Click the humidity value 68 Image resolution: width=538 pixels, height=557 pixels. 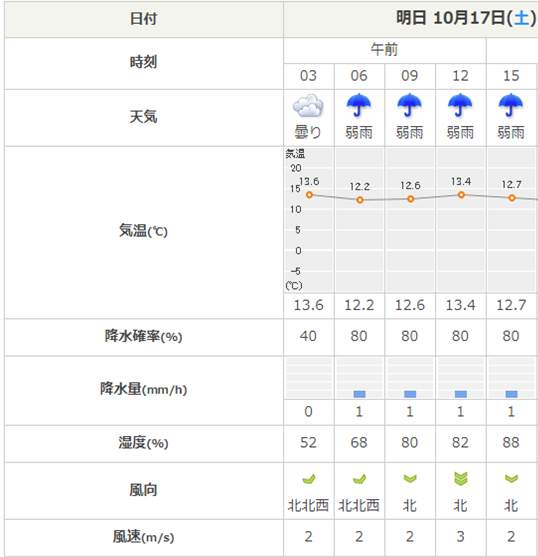click(359, 443)
